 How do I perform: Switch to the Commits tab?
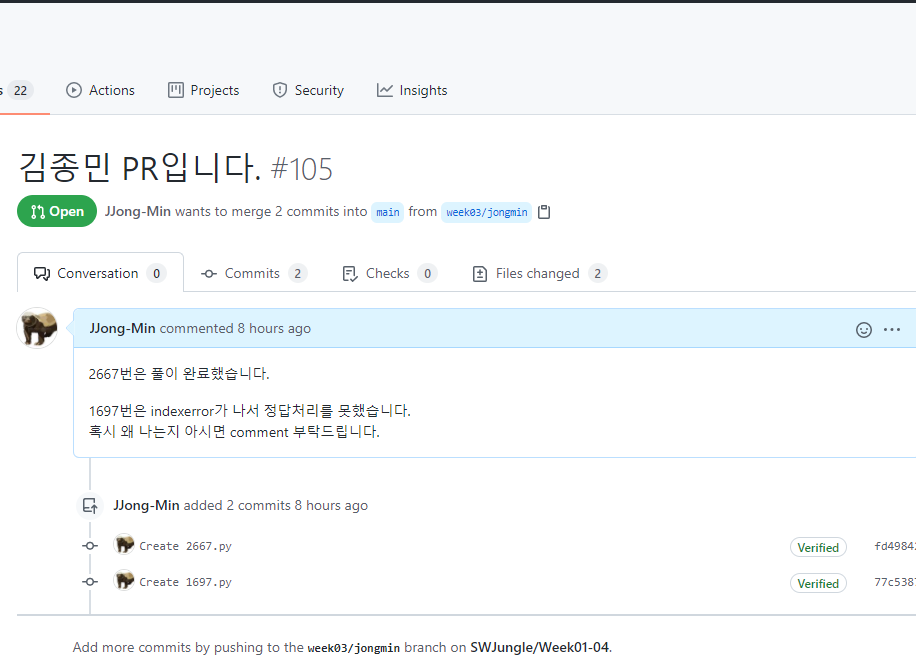tap(254, 273)
